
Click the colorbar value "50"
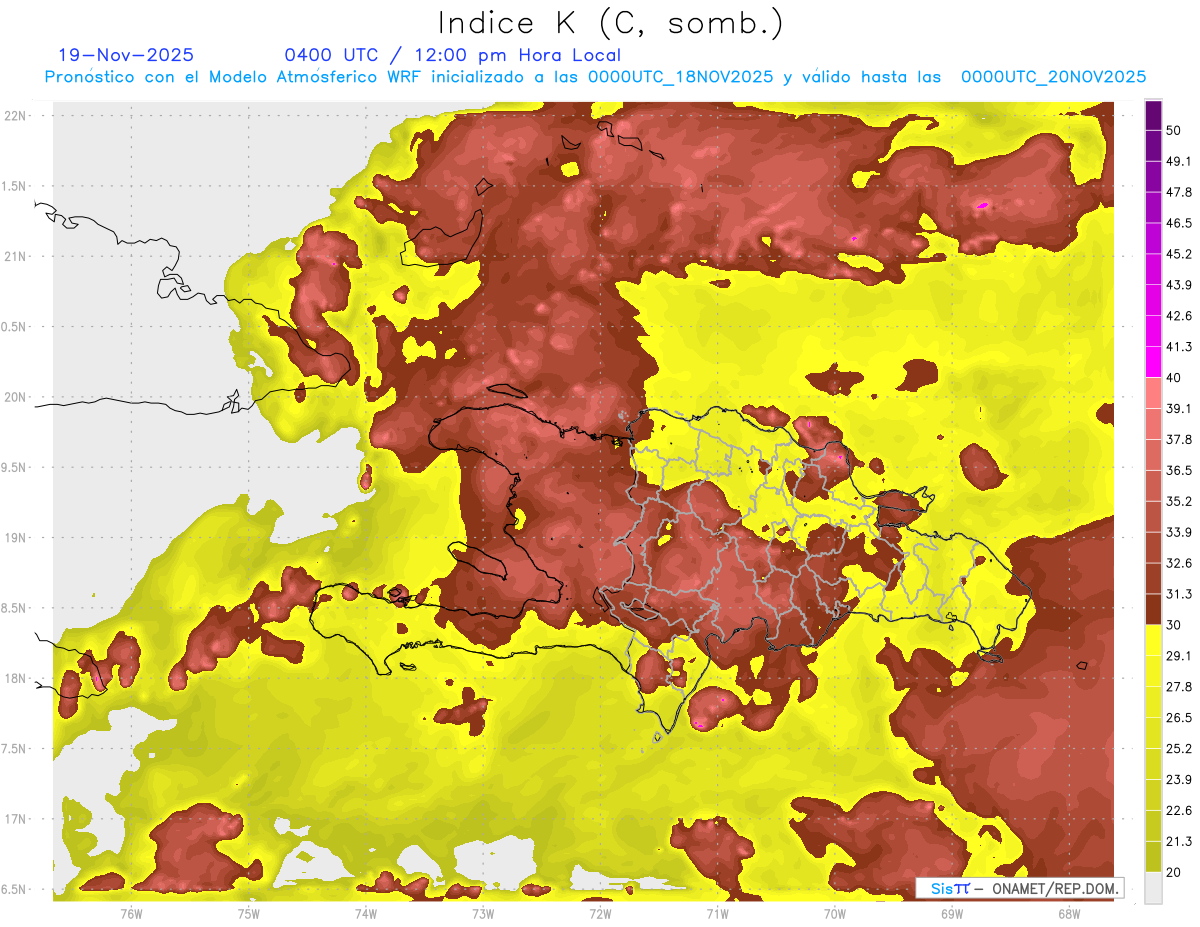tap(1174, 131)
